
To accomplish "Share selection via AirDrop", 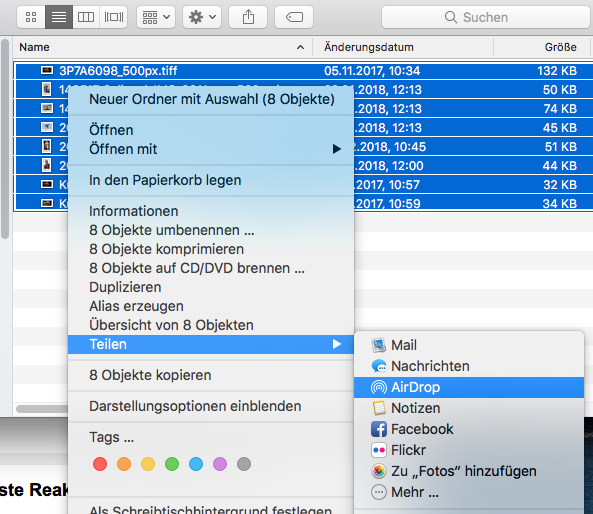I will coord(469,387).
